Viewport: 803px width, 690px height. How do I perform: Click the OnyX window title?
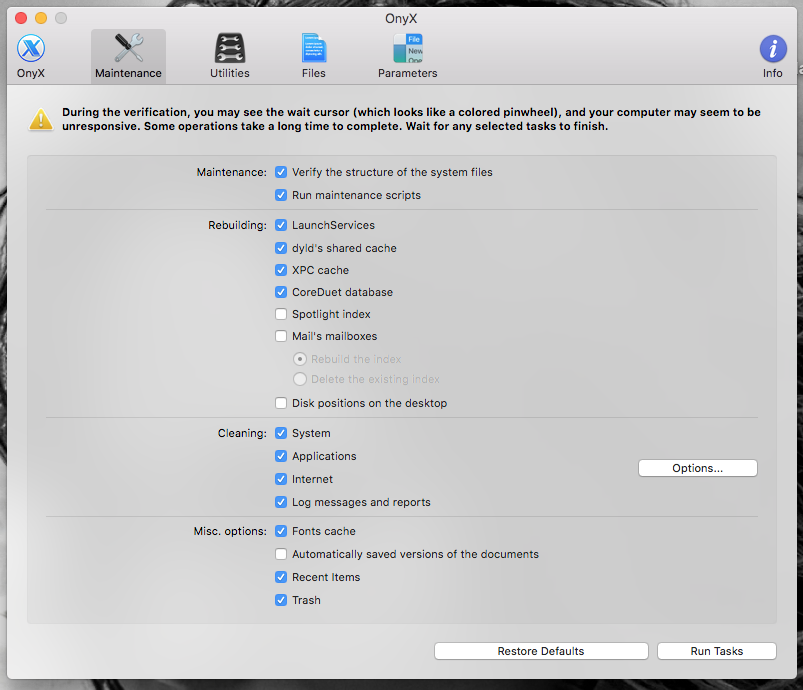click(401, 18)
